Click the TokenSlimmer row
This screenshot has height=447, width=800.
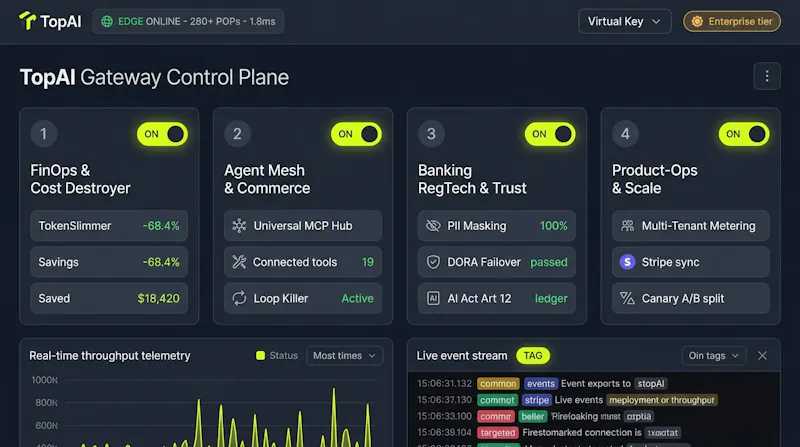coord(109,226)
